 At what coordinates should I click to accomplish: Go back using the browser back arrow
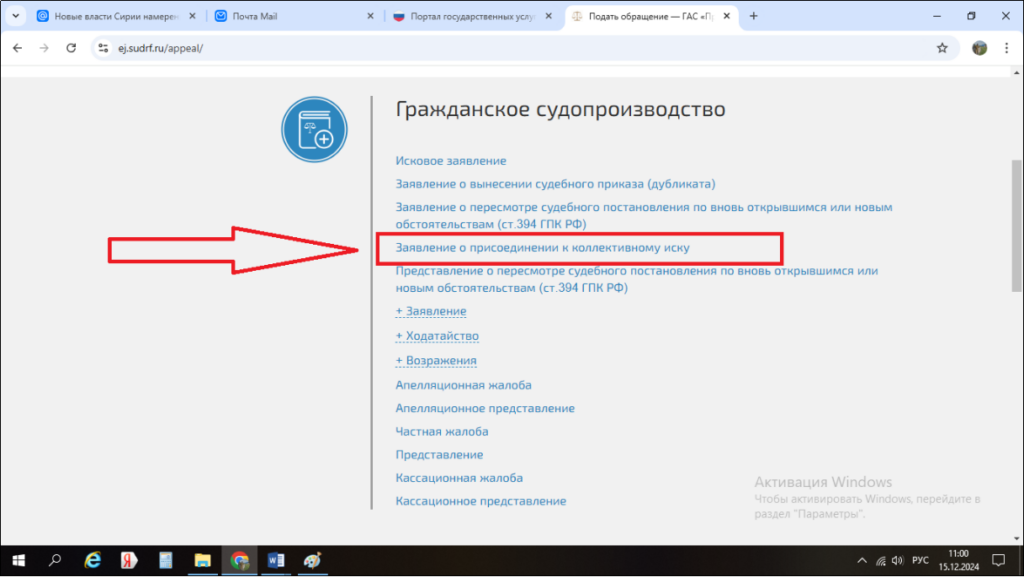pyautogui.click(x=17, y=48)
